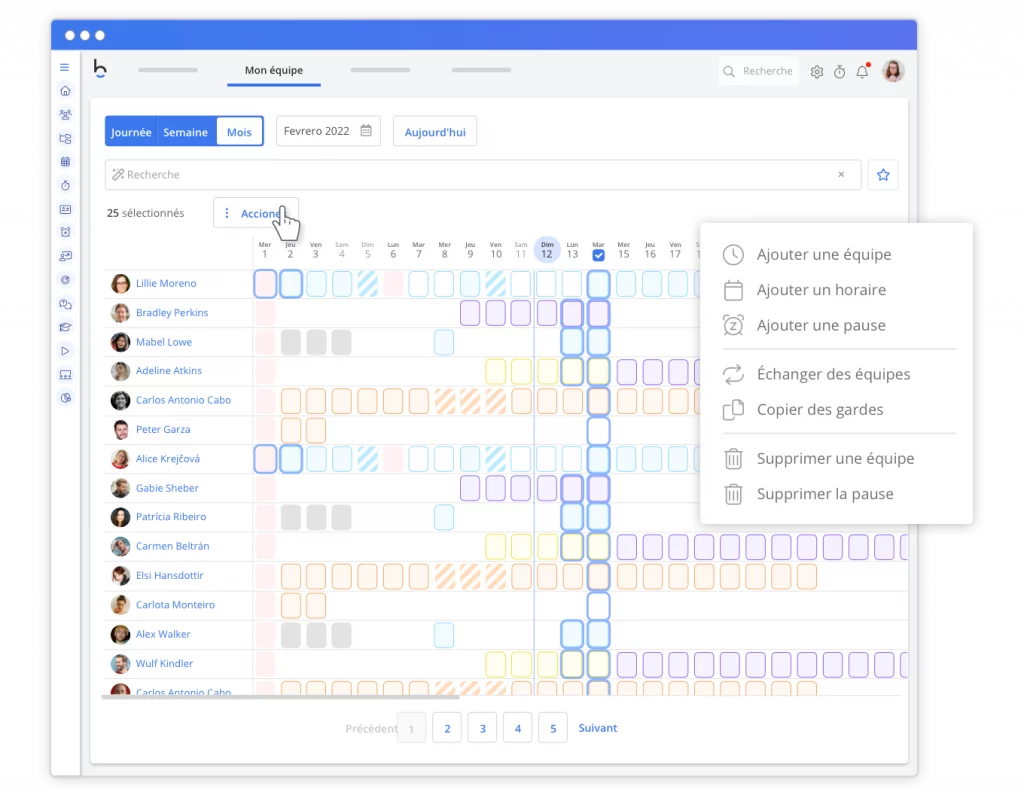Click the Aujourd'hui button
Screen dimensions: 1024x795
tap(434, 132)
